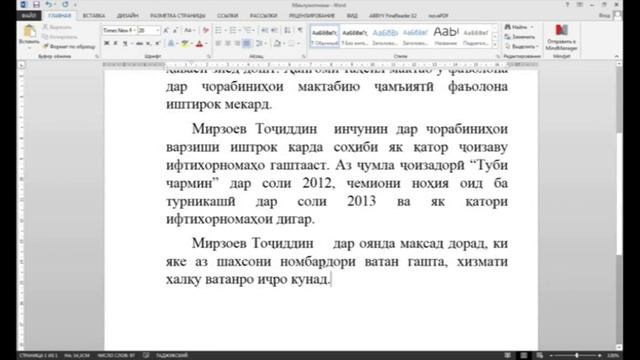
Task: Select the Обычный (Normal) style
Action: (324, 36)
